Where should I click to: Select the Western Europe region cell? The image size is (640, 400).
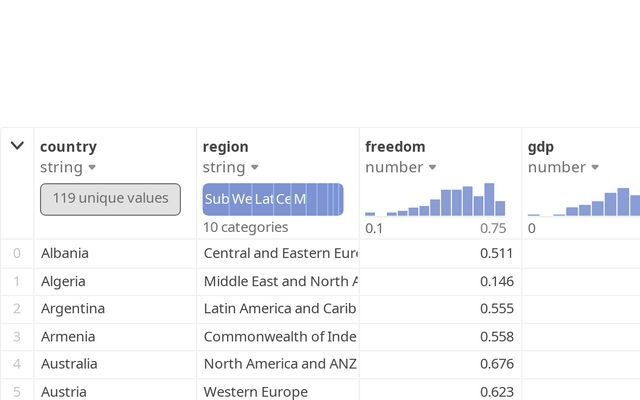(x=256, y=391)
